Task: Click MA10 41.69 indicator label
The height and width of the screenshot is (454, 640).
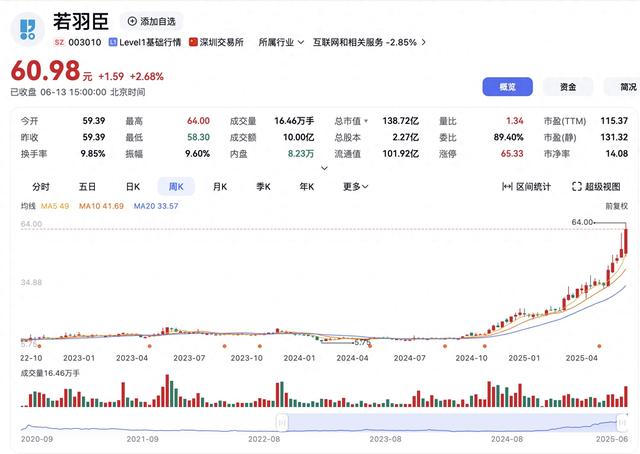Action: (101, 206)
